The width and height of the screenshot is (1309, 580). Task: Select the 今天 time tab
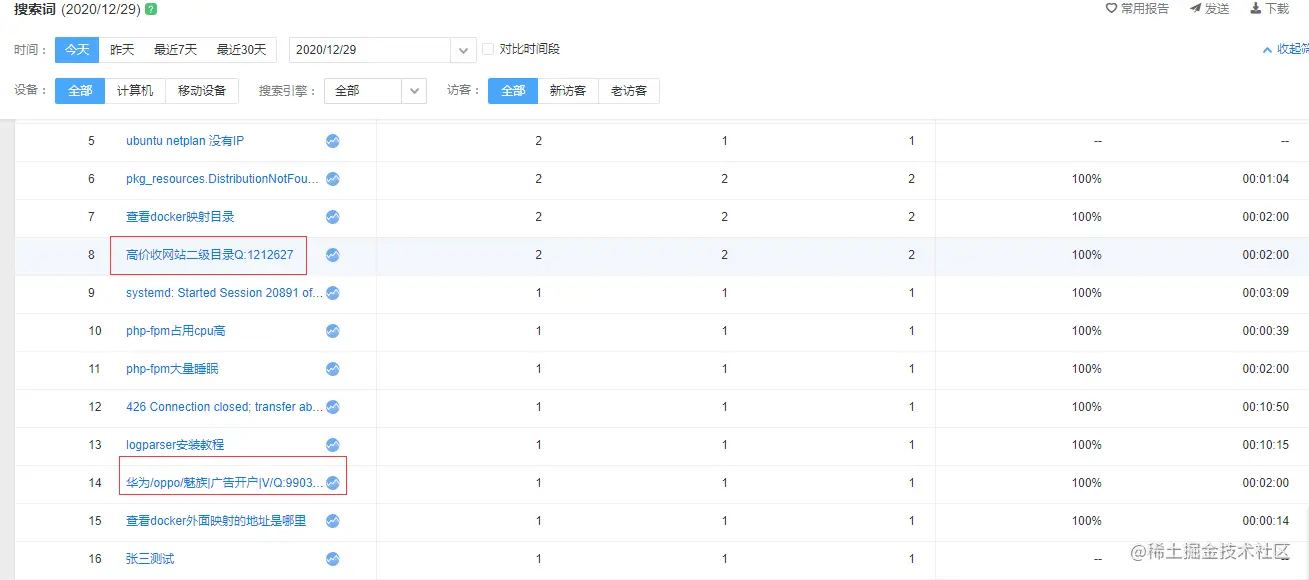[77, 50]
